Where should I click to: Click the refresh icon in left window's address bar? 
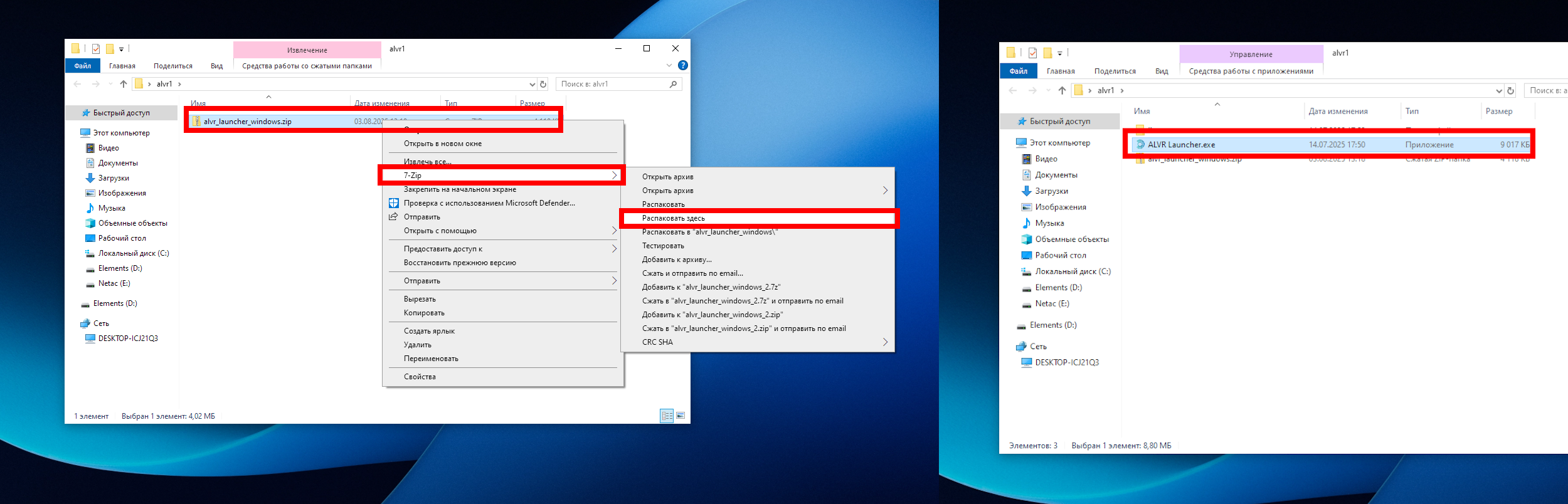tap(543, 84)
